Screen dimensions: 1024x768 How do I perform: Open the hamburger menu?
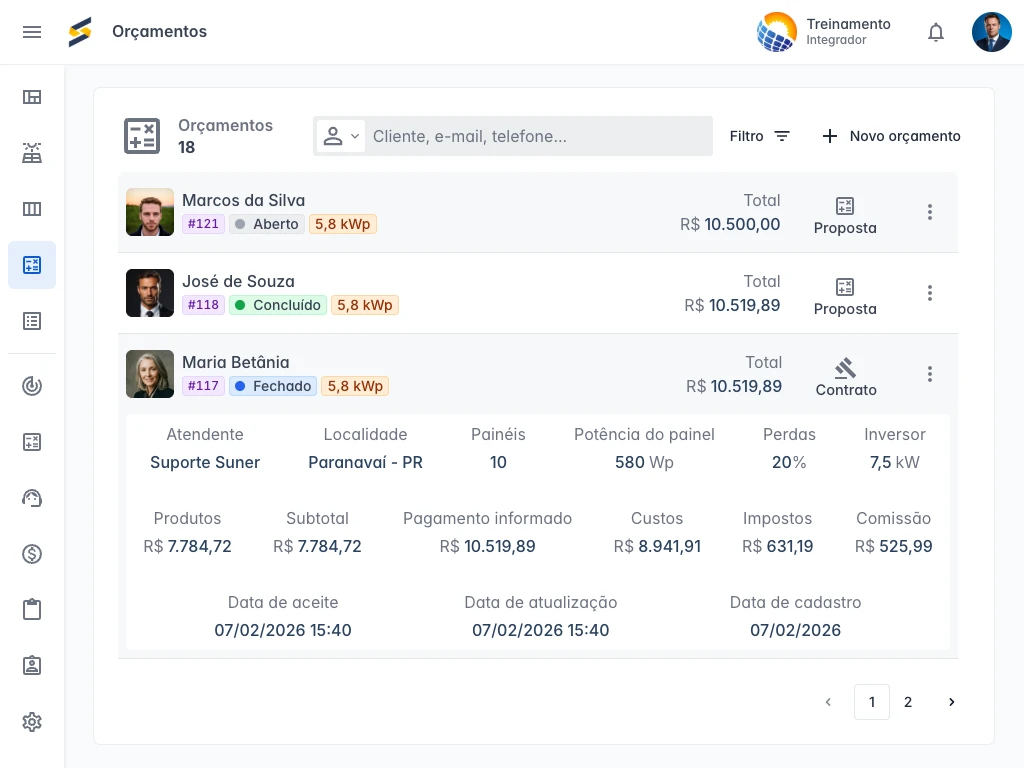pos(32,32)
